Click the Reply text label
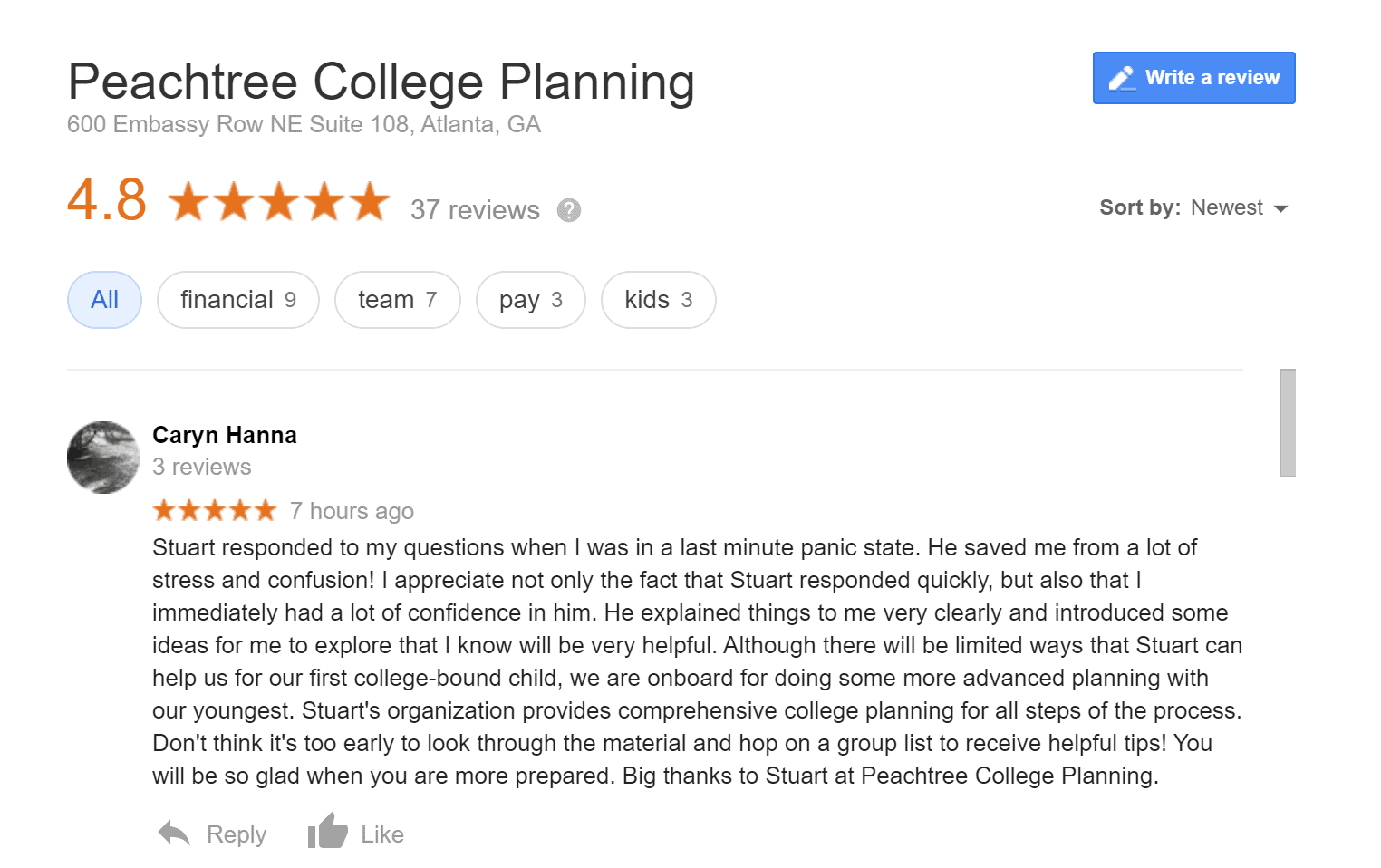Viewport: 1381px width, 868px height. [x=237, y=834]
